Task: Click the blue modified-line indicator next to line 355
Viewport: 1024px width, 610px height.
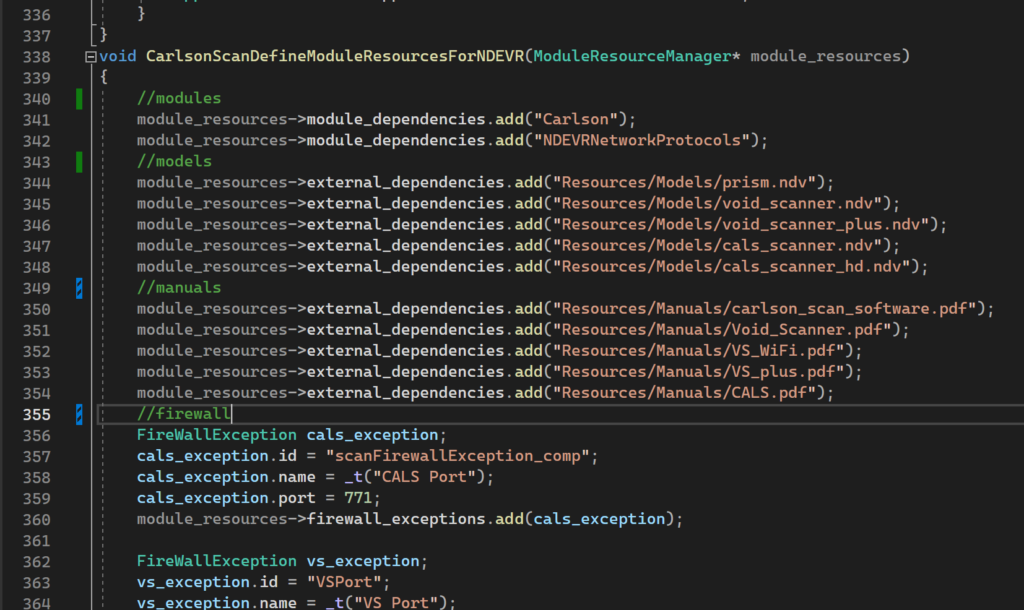Action: tap(79, 413)
